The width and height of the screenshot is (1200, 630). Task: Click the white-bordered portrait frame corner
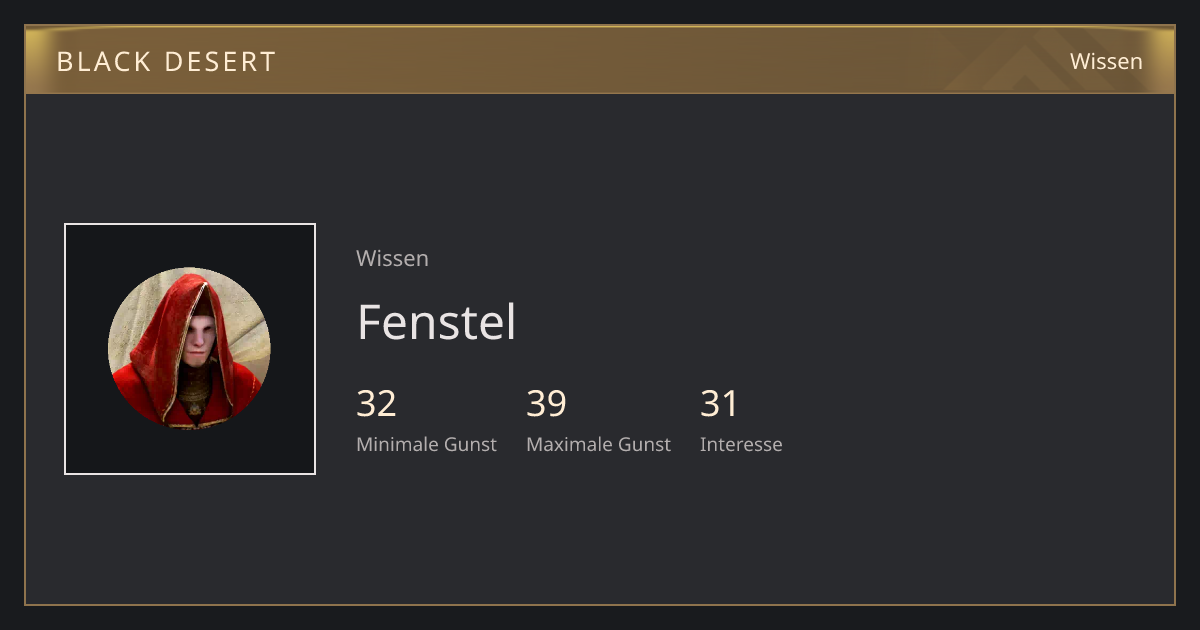[67, 226]
